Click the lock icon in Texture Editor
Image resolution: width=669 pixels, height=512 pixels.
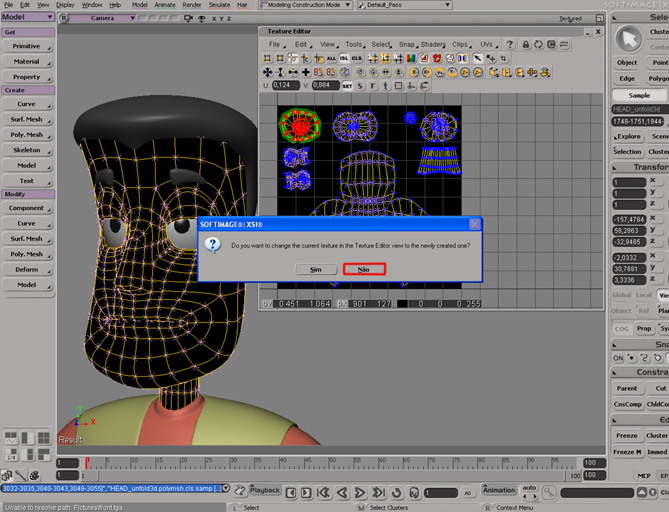(x=524, y=45)
